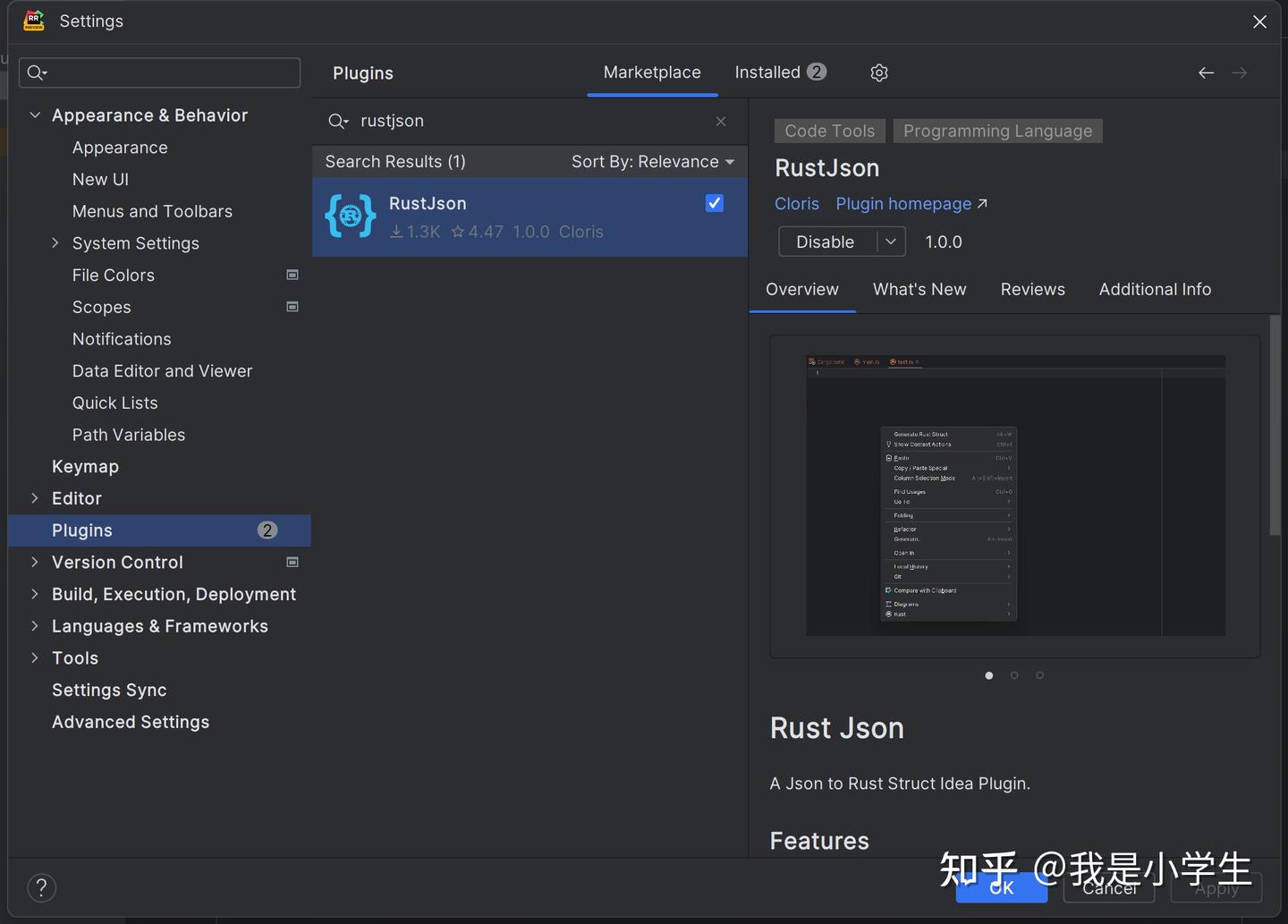The image size is (1288, 924).
Task: Open the plugin management gear icon
Action: tap(878, 72)
